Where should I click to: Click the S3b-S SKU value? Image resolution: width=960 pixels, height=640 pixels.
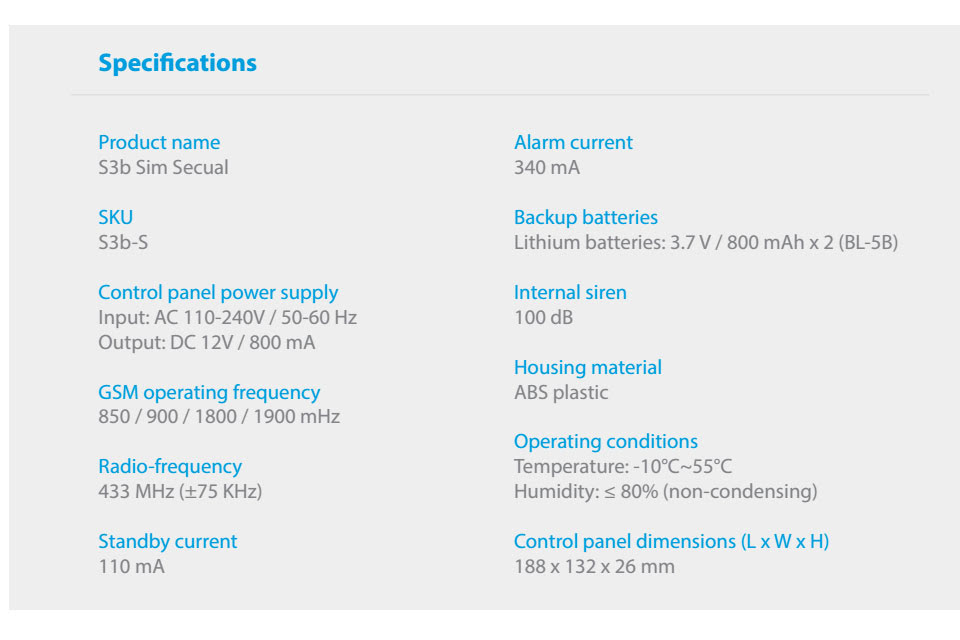point(123,243)
